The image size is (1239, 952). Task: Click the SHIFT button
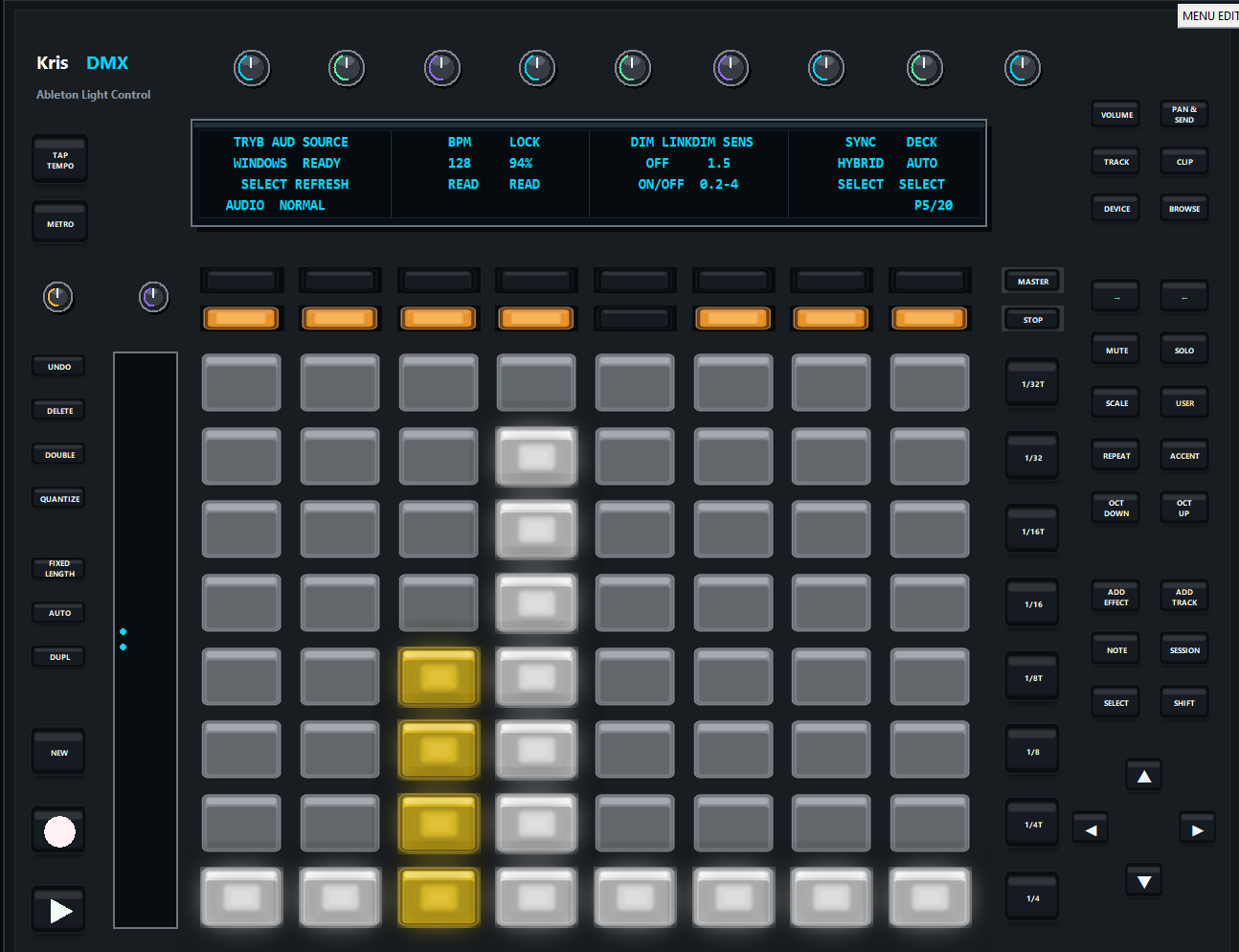(x=1184, y=703)
